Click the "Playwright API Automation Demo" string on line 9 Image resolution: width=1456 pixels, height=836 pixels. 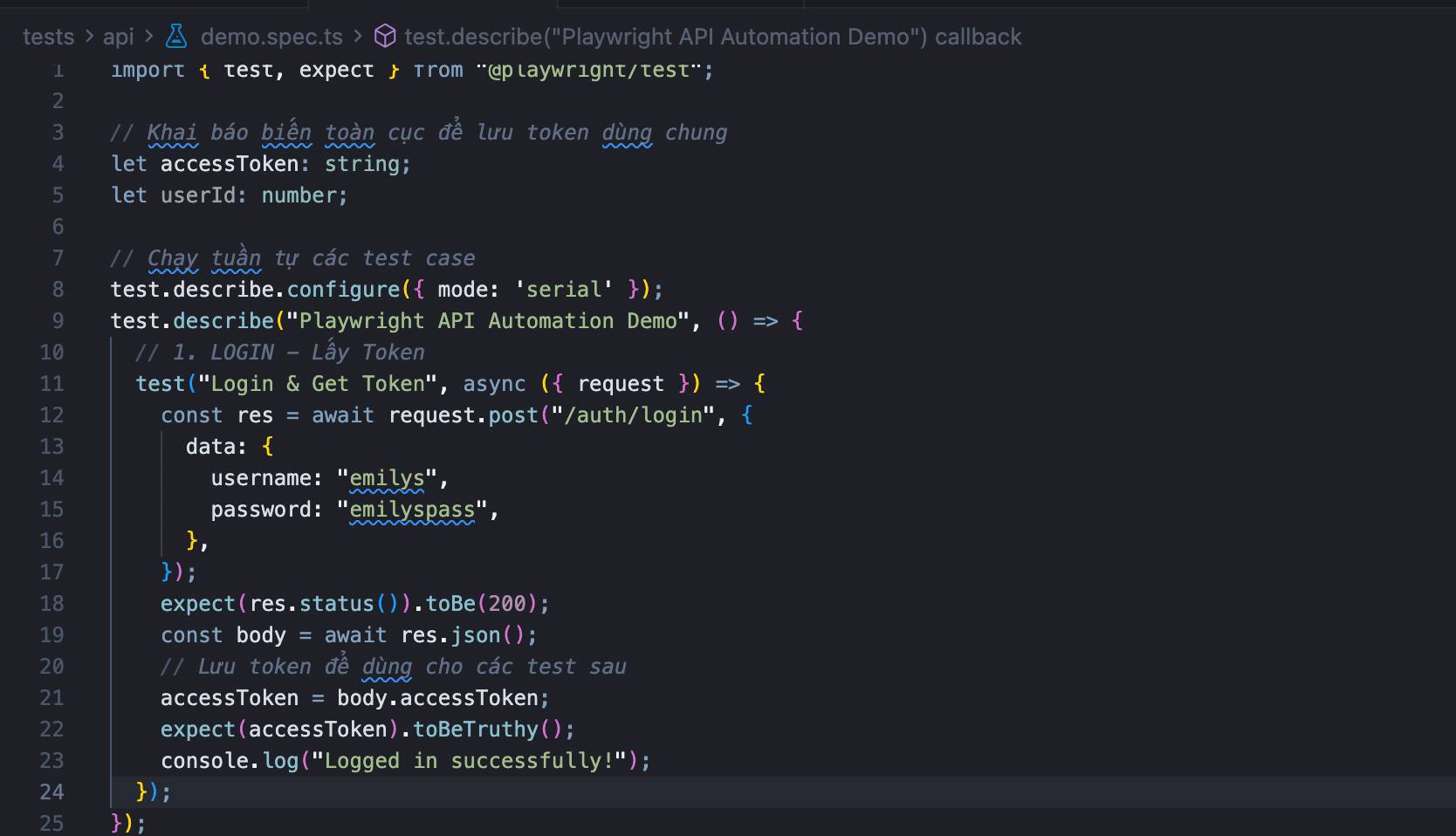tap(488, 321)
